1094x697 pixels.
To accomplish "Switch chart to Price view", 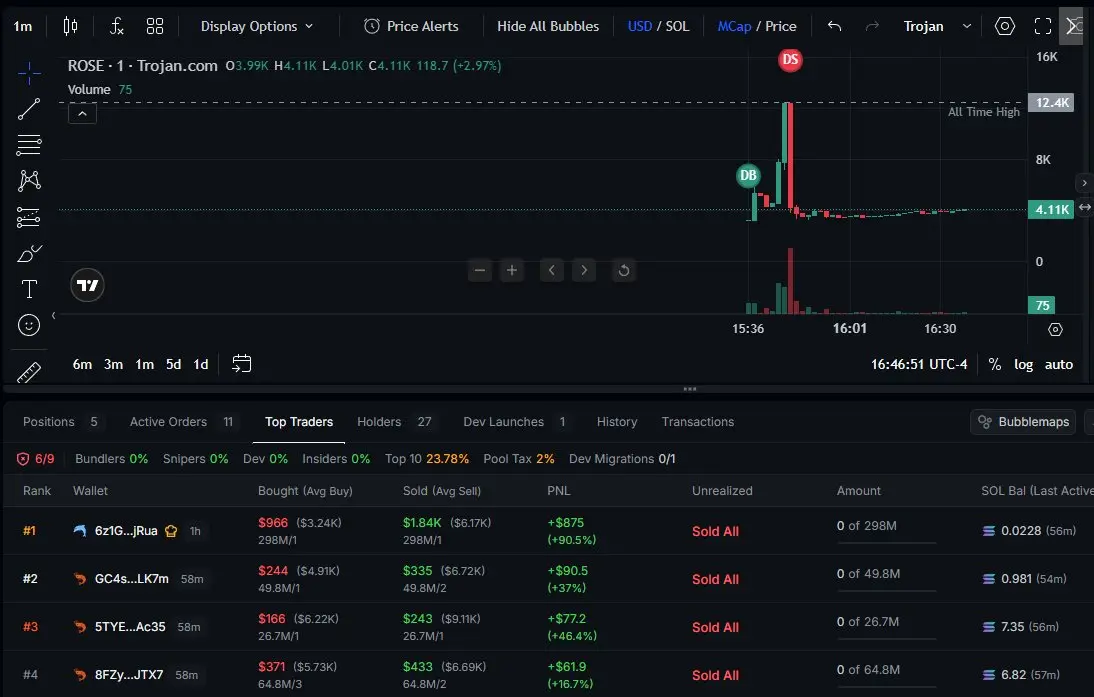I will coord(781,27).
